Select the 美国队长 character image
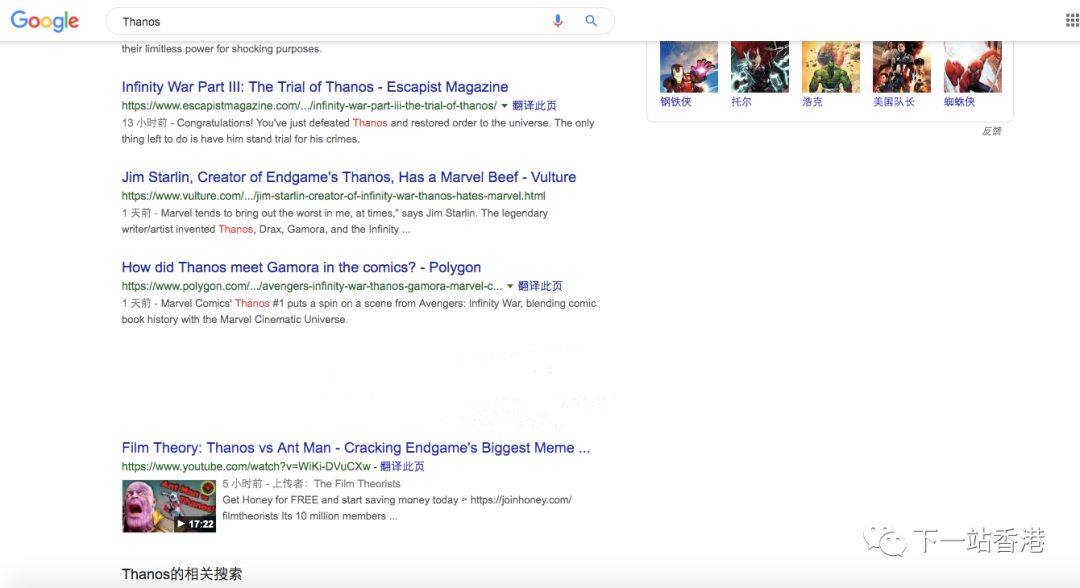The image size is (1080, 588). 902,67
